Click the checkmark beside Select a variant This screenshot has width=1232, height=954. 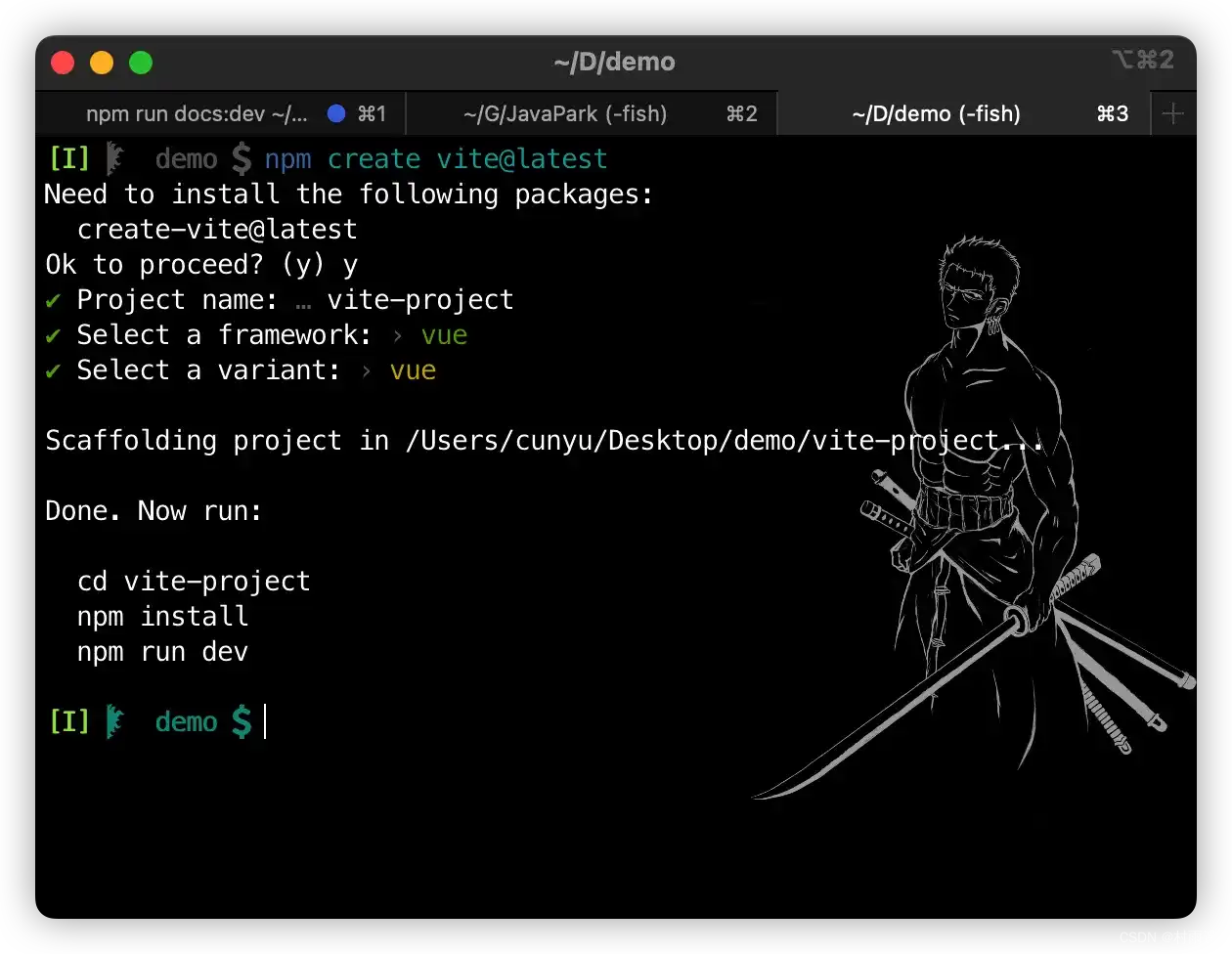coord(54,370)
